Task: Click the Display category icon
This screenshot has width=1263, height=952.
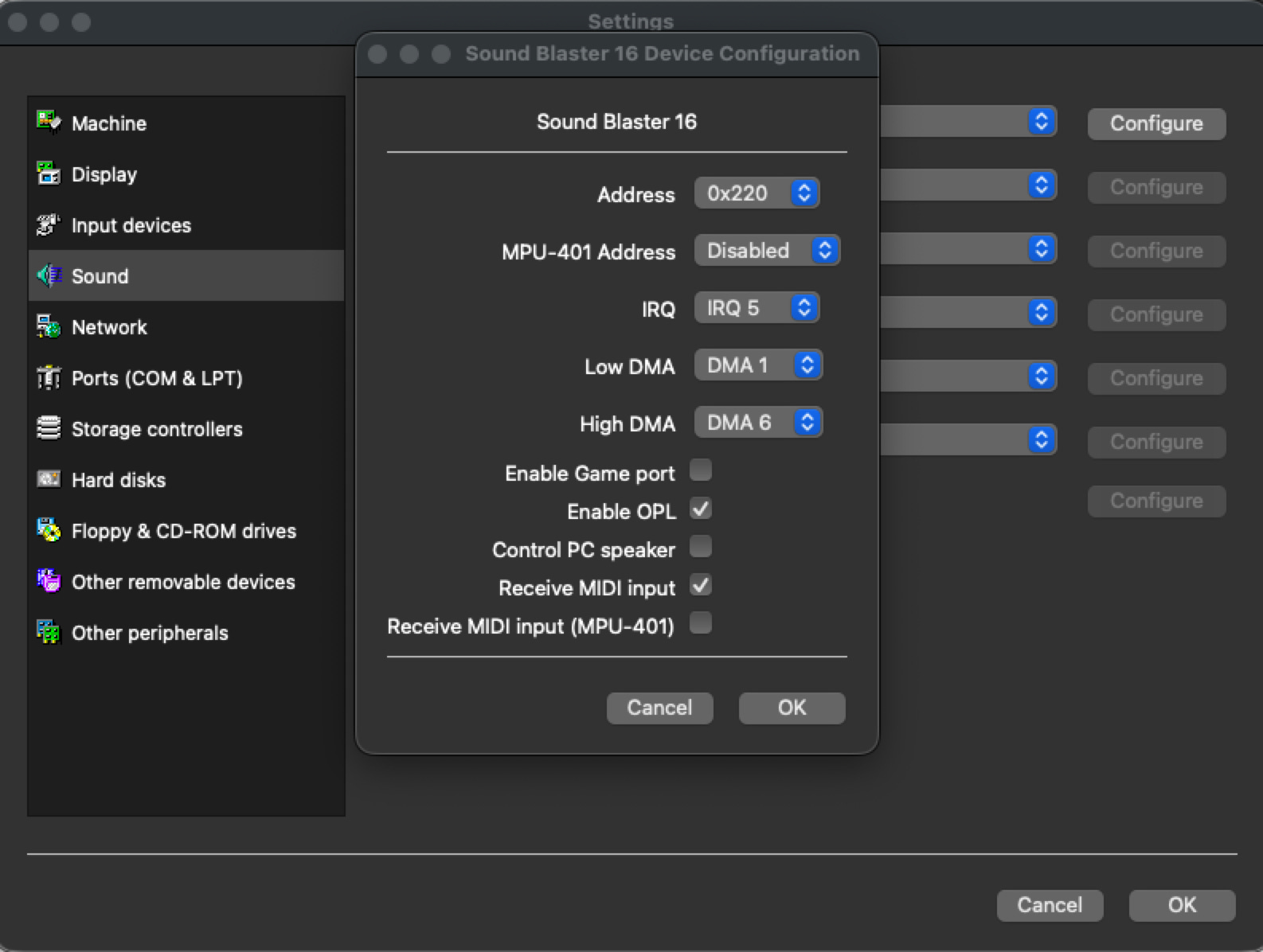Action: point(49,174)
